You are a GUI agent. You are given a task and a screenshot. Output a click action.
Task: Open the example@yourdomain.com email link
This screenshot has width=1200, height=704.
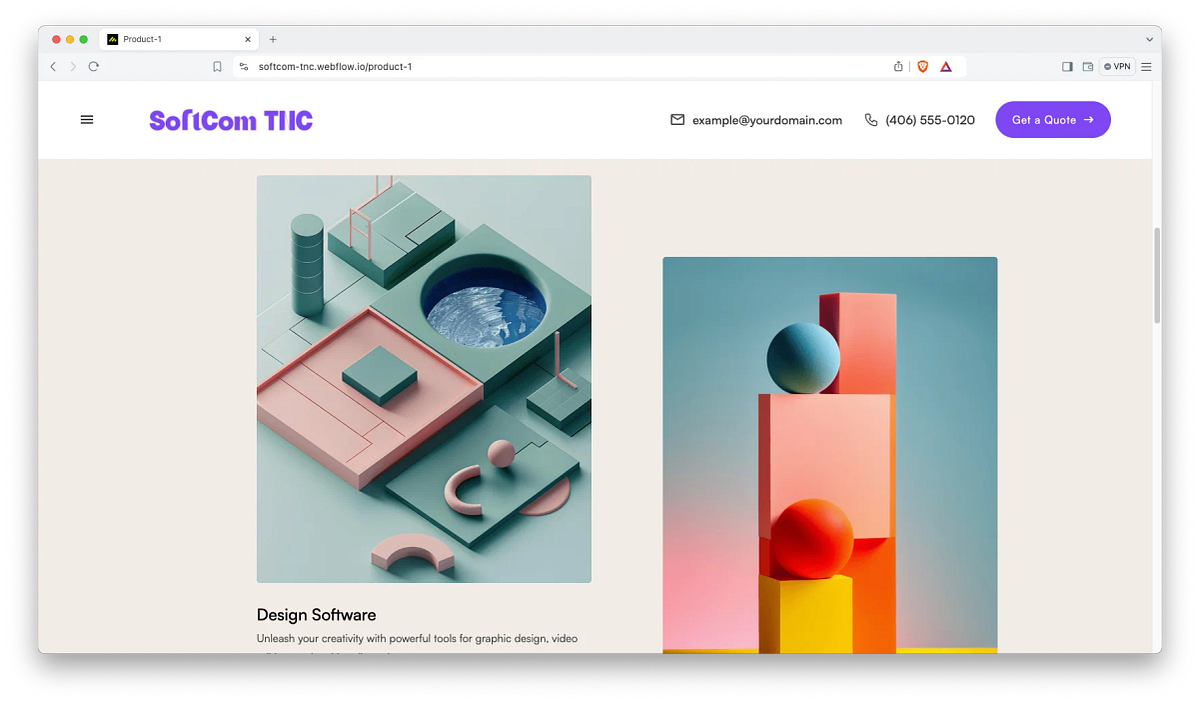[767, 120]
